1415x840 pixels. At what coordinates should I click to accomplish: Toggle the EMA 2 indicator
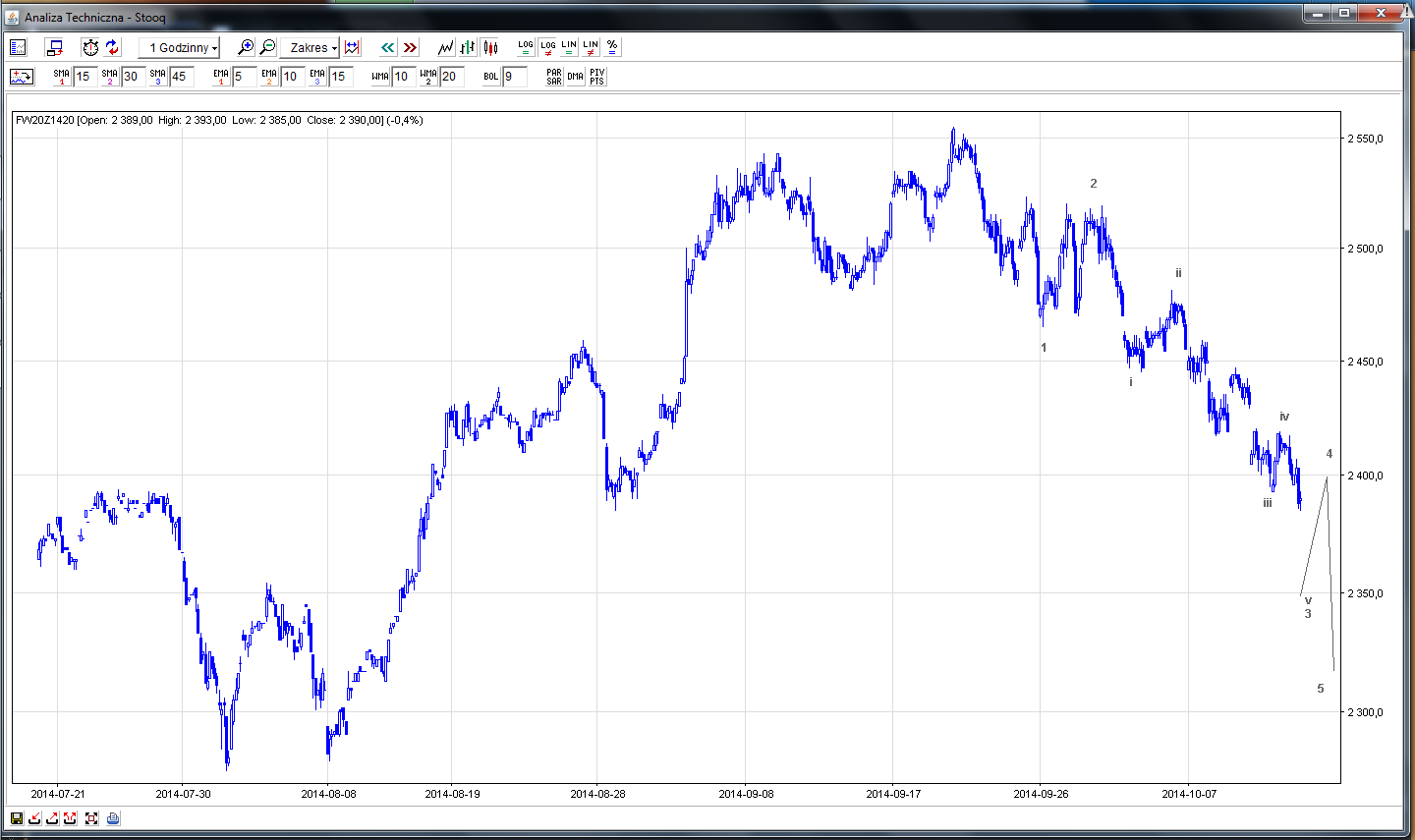tap(269, 77)
